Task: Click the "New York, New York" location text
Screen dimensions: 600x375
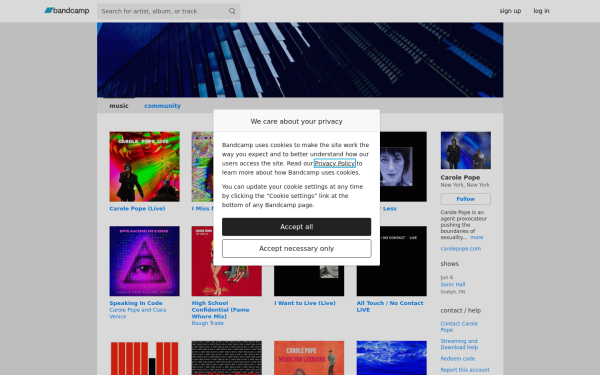Action: point(465,185)
